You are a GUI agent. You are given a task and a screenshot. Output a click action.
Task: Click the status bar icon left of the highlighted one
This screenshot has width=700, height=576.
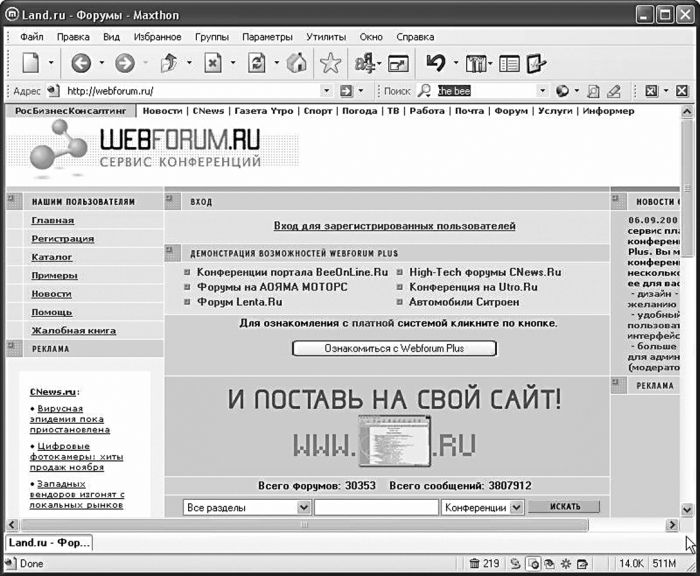515,564
